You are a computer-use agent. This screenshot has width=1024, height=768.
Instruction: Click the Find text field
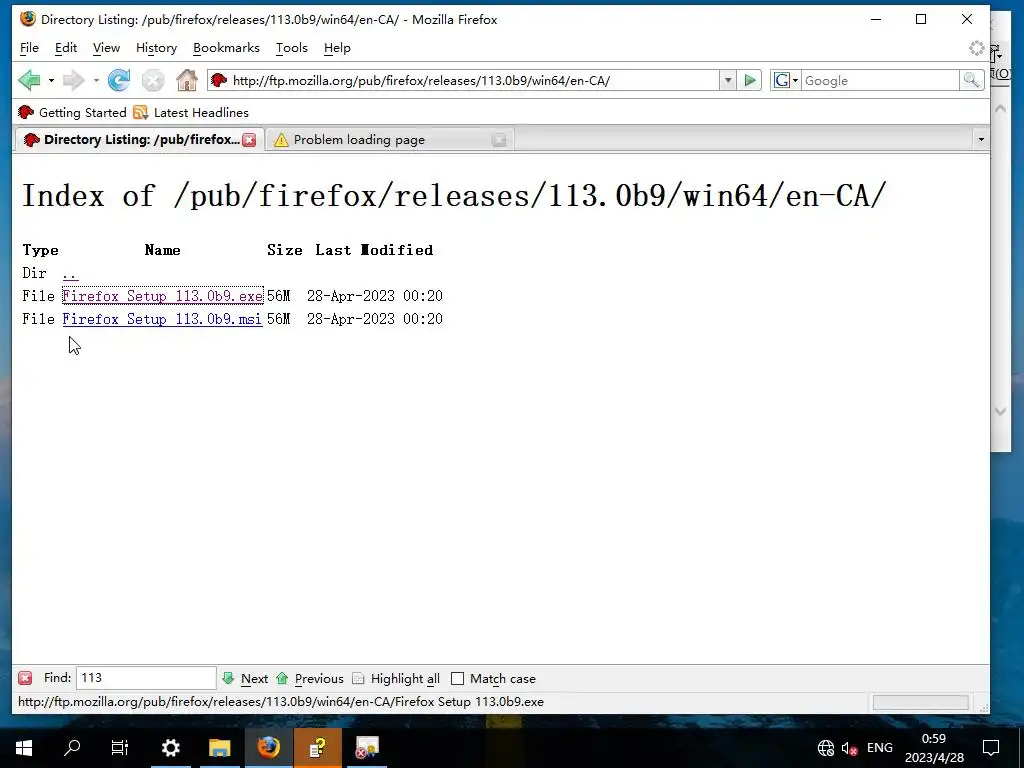[146, 678]
